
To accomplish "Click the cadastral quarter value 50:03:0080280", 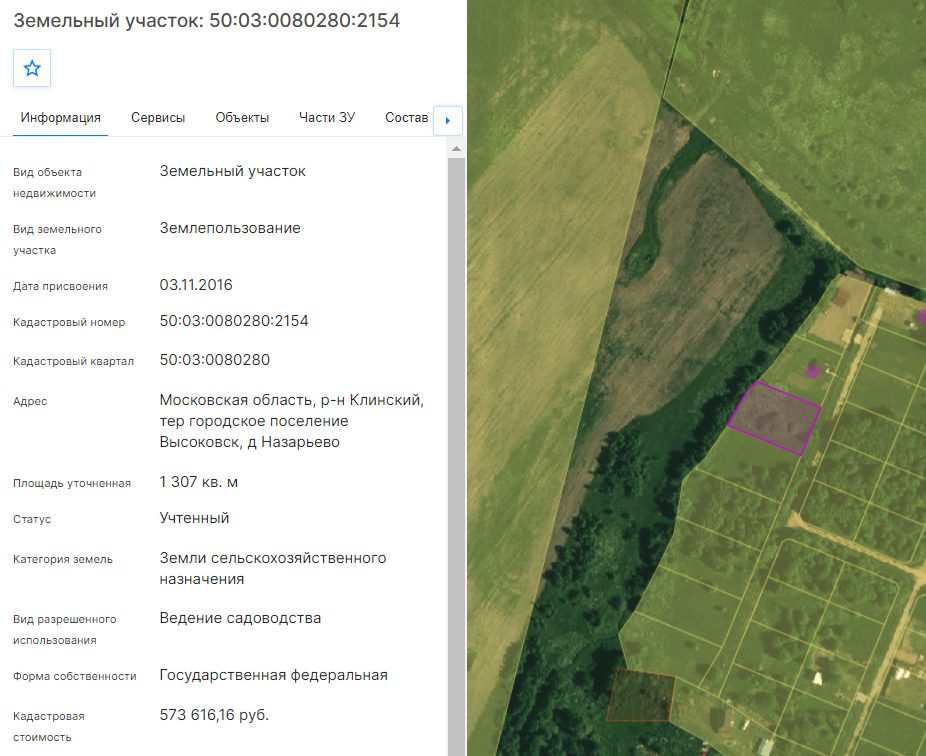I will pyautogui.click(x=214, y=360).
